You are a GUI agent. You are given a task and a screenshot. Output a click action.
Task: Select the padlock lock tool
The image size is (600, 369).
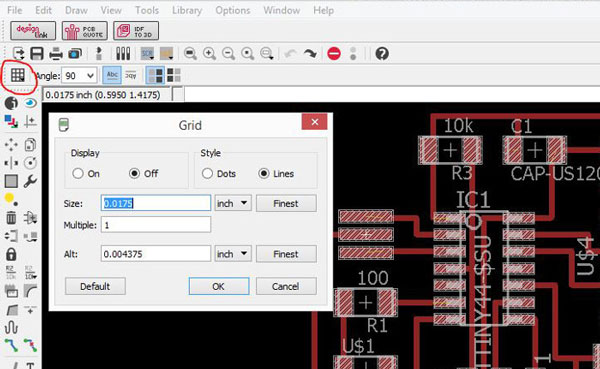pyautogui.click(x=11, y=254)
